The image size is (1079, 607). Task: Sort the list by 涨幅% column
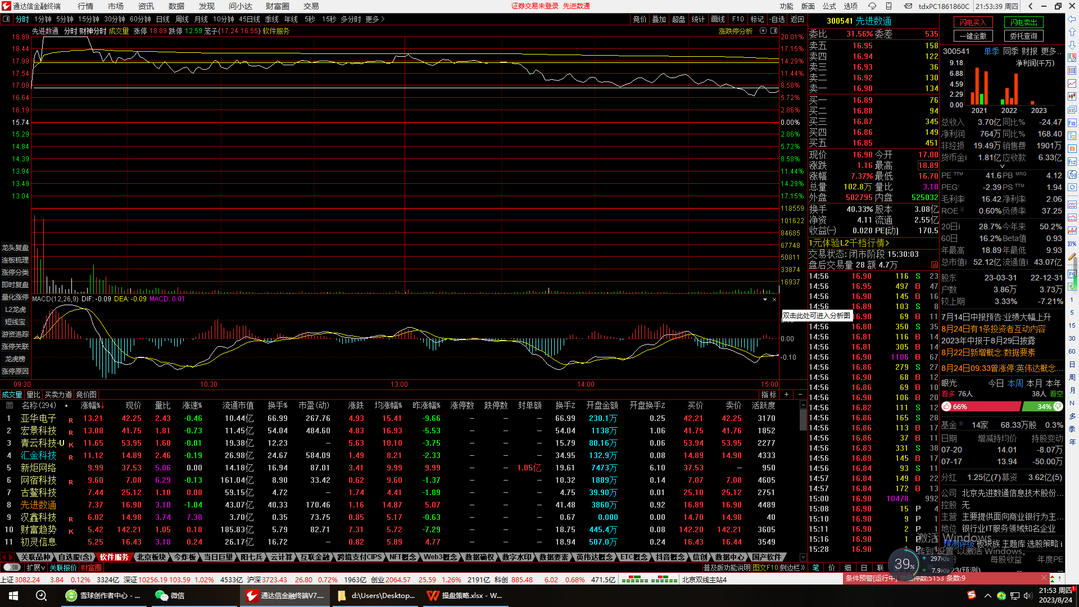point(92,406)
